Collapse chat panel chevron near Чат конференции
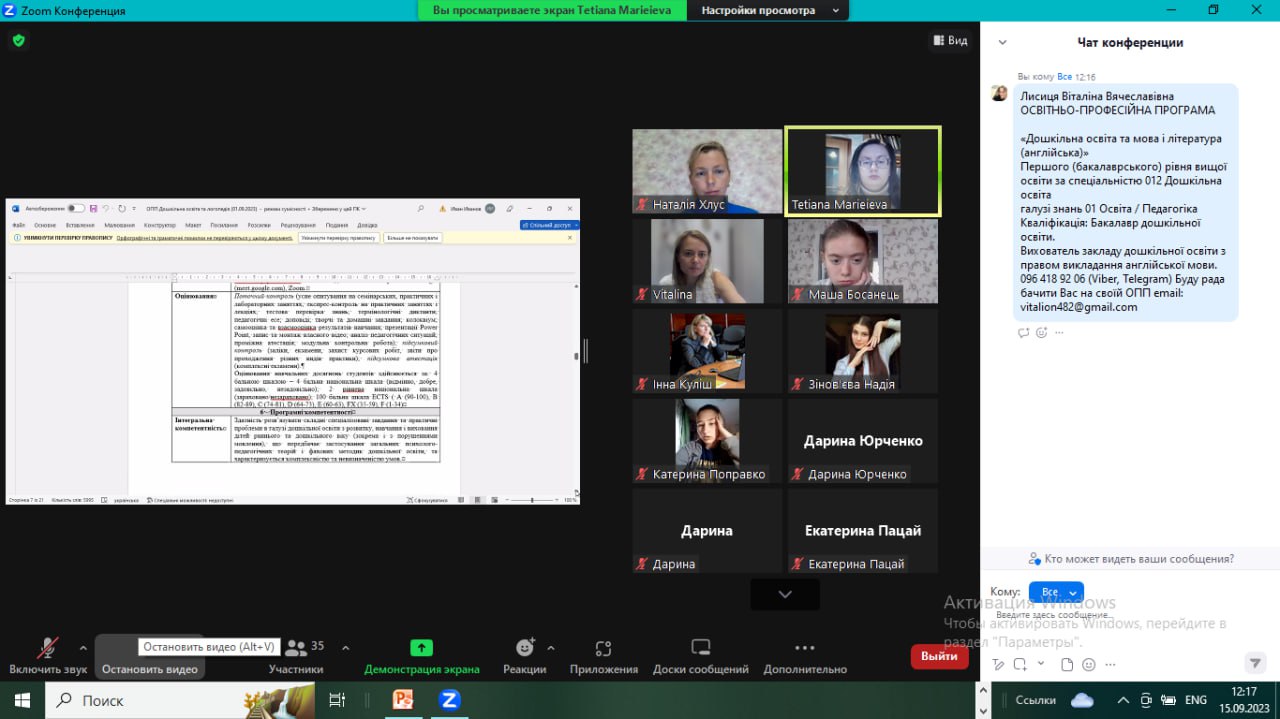1280x719 pixels. pyautogui.click(x=1002, y=42)
